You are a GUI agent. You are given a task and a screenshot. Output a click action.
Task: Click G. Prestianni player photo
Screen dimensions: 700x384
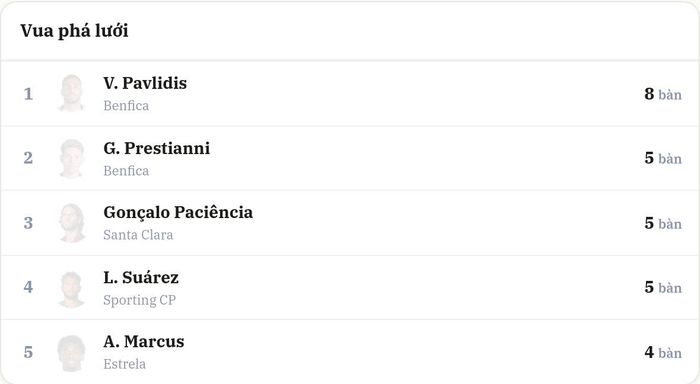[71, 158]
